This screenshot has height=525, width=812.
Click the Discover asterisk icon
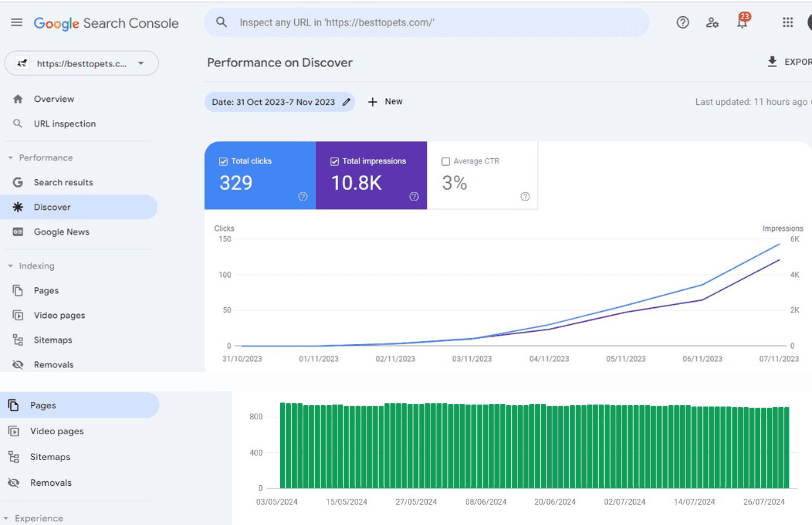tap(18, 207)
